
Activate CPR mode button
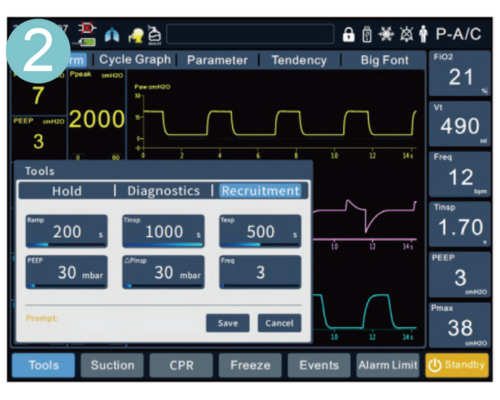181,365
